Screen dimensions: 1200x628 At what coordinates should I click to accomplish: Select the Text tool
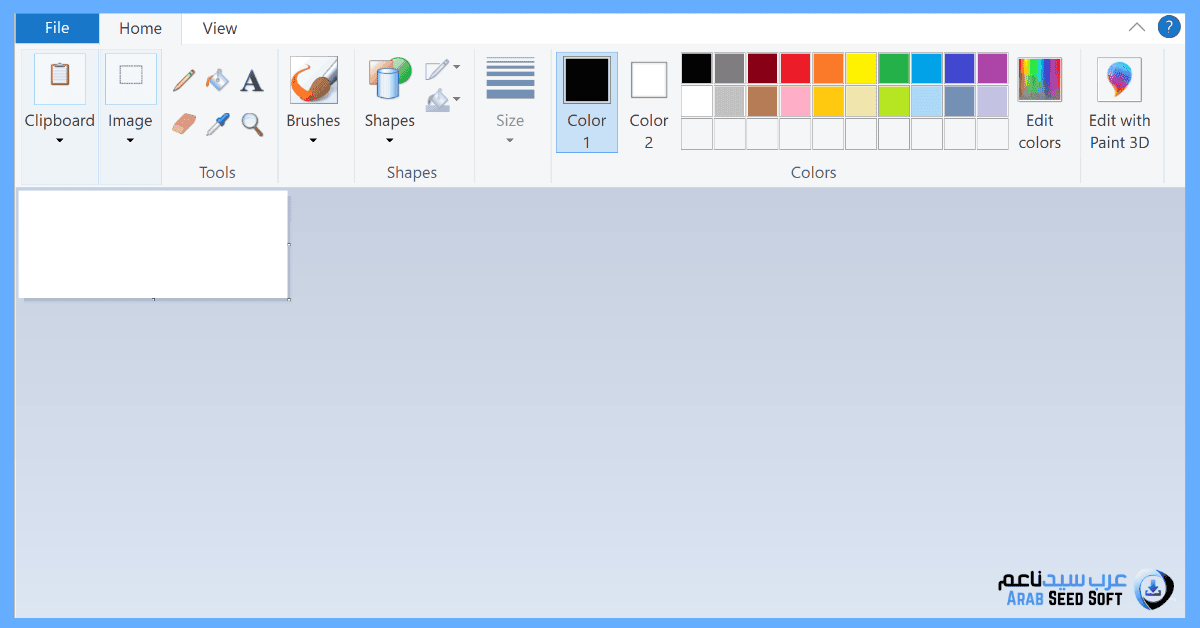[x=252, y=80]
